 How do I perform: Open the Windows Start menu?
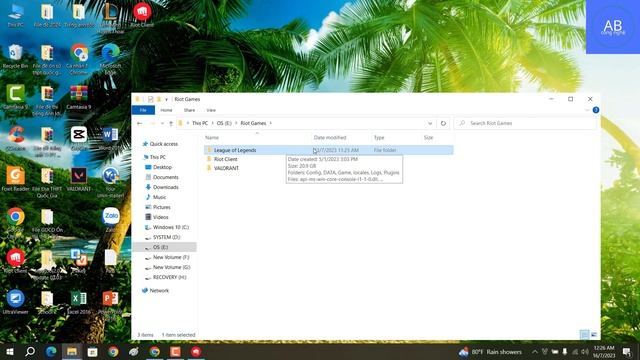(10, 352)
